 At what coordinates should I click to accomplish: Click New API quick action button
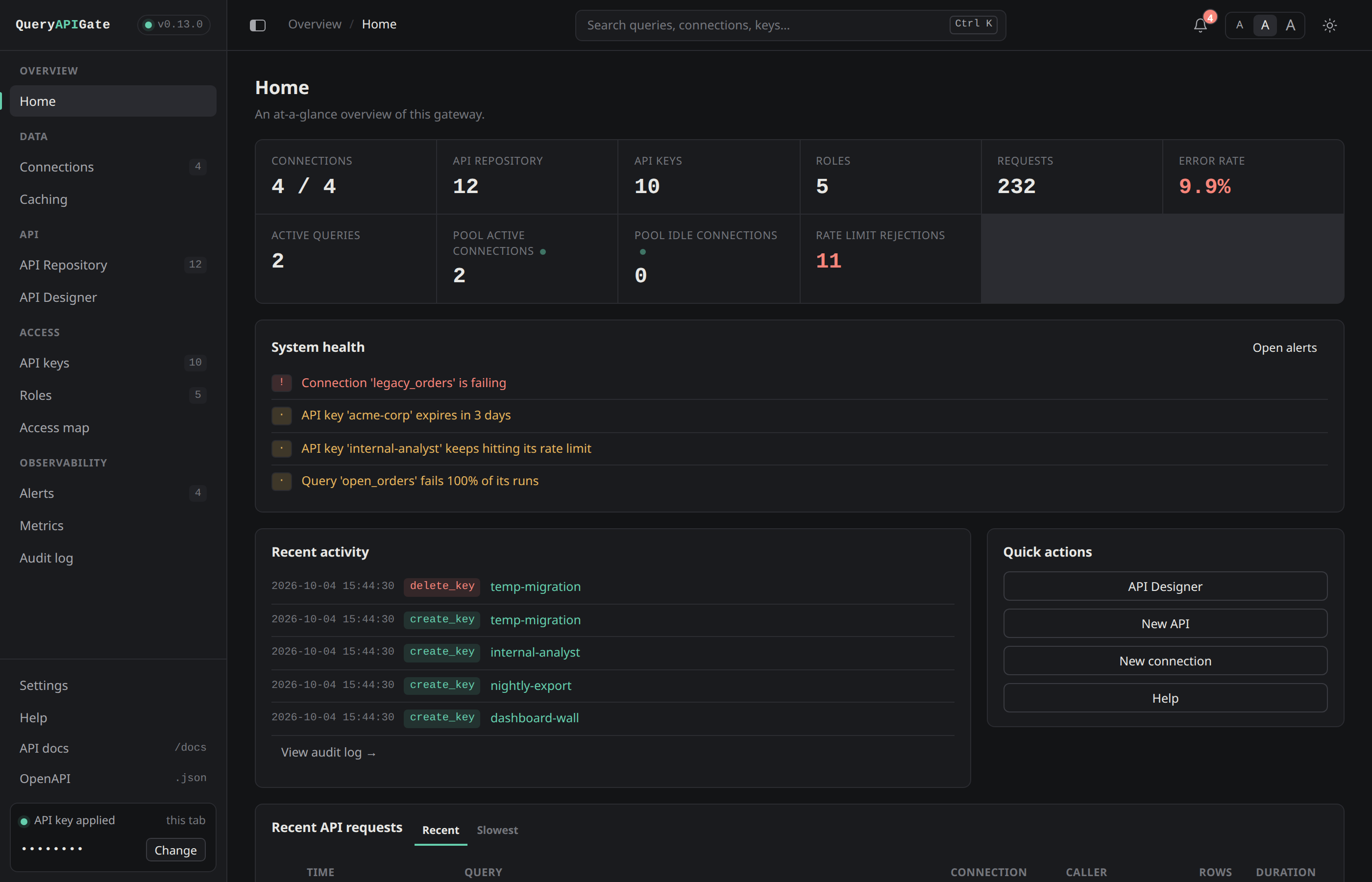point(1165,624)
